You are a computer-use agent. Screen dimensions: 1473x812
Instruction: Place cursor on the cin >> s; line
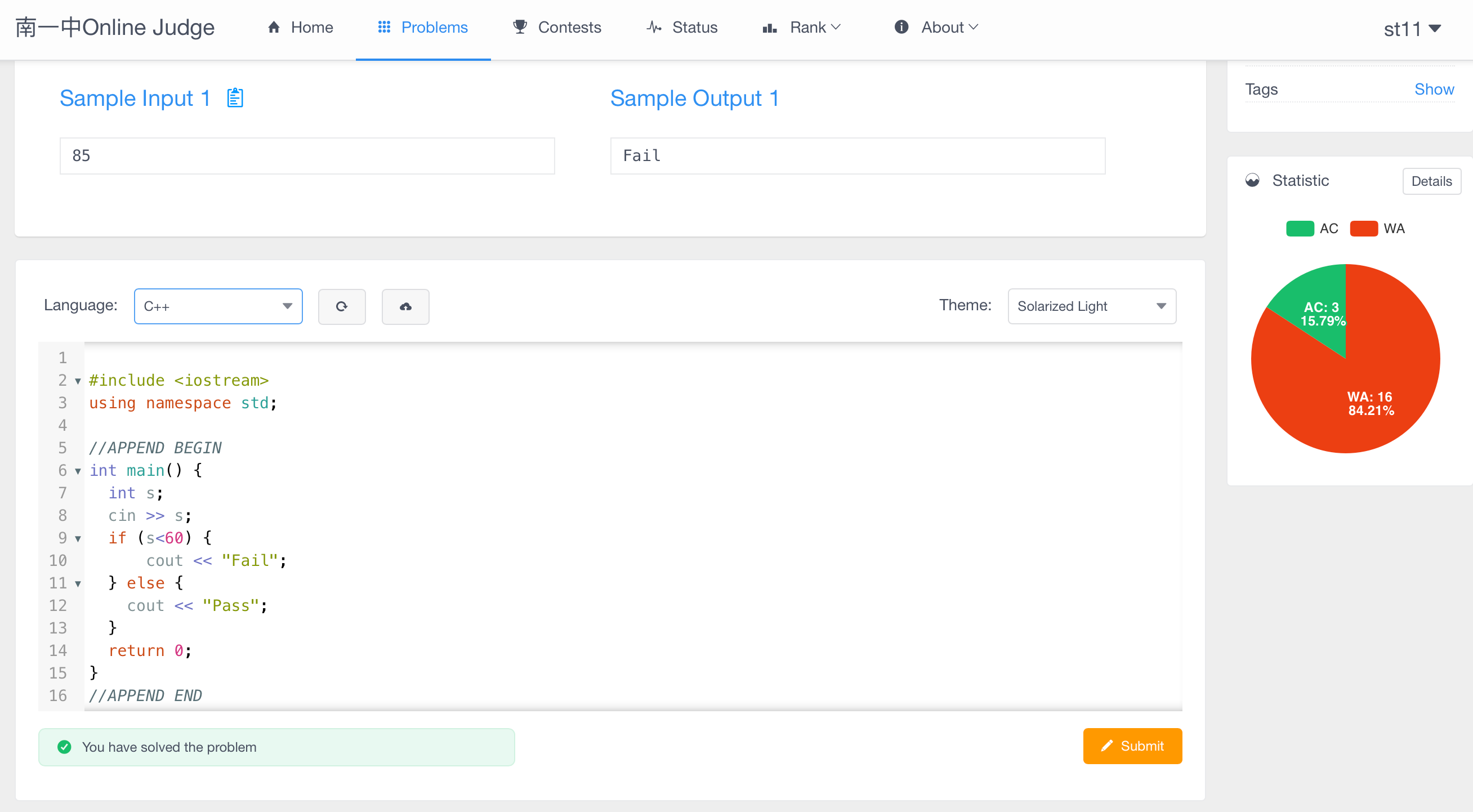coord(150,516)
